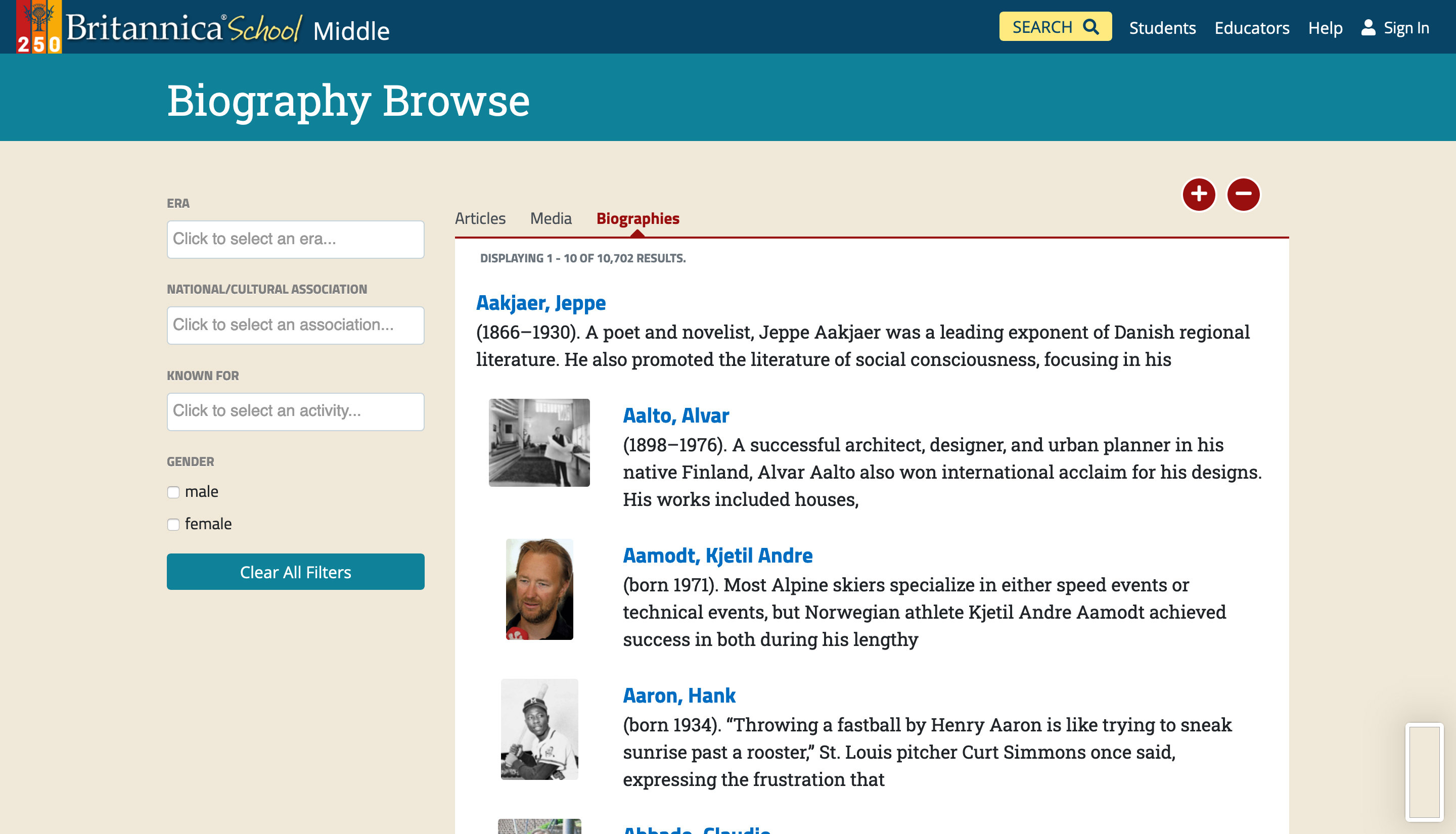Click the Britannica 250 thistle logo

[x=39, y=27]
